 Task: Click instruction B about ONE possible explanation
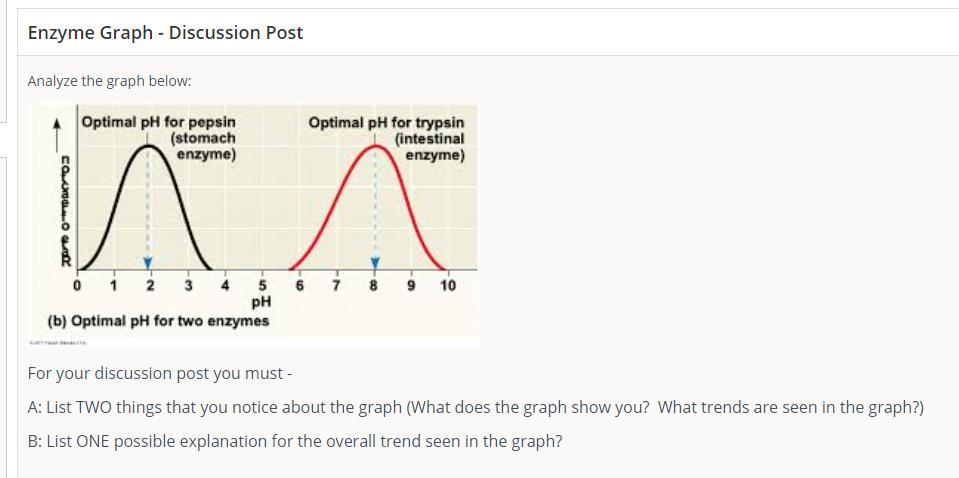click(x=295, y=441)
